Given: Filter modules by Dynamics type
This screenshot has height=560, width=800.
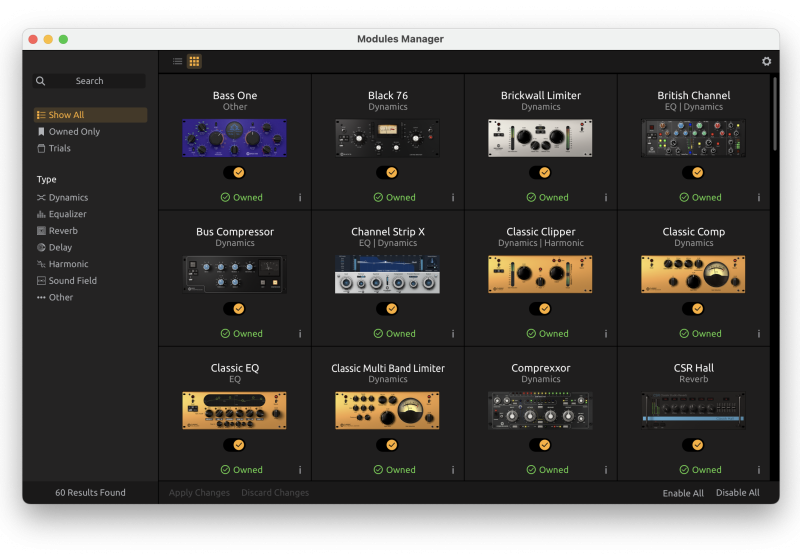Looking at the screenshot, I should 68,198.
